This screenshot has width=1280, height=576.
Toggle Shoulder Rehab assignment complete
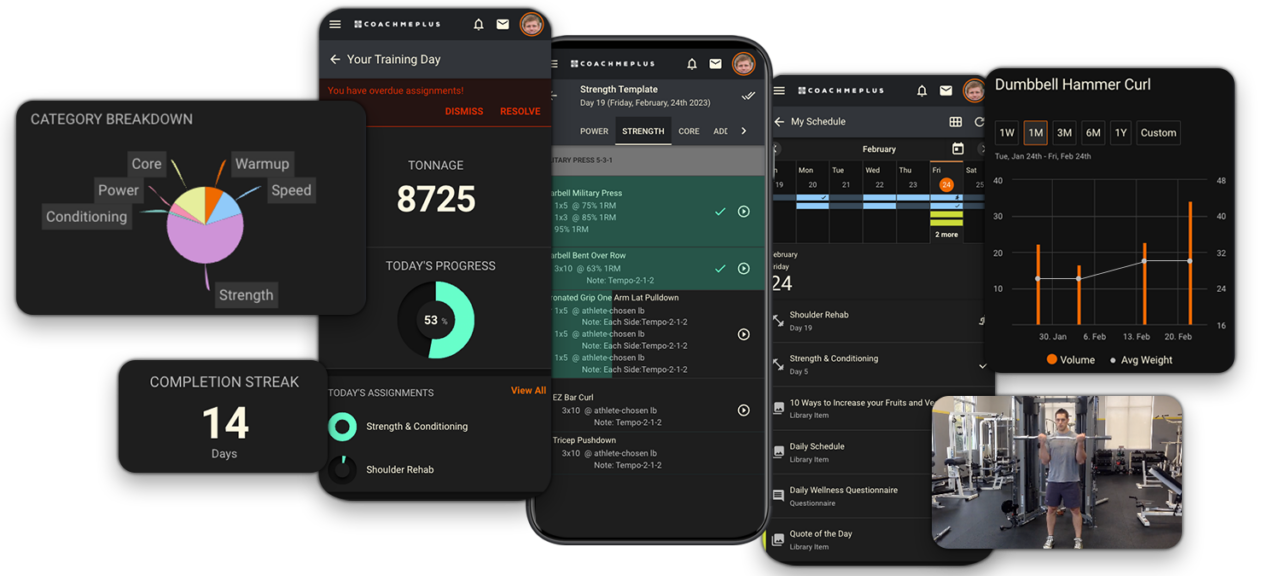tap(343, 469)
